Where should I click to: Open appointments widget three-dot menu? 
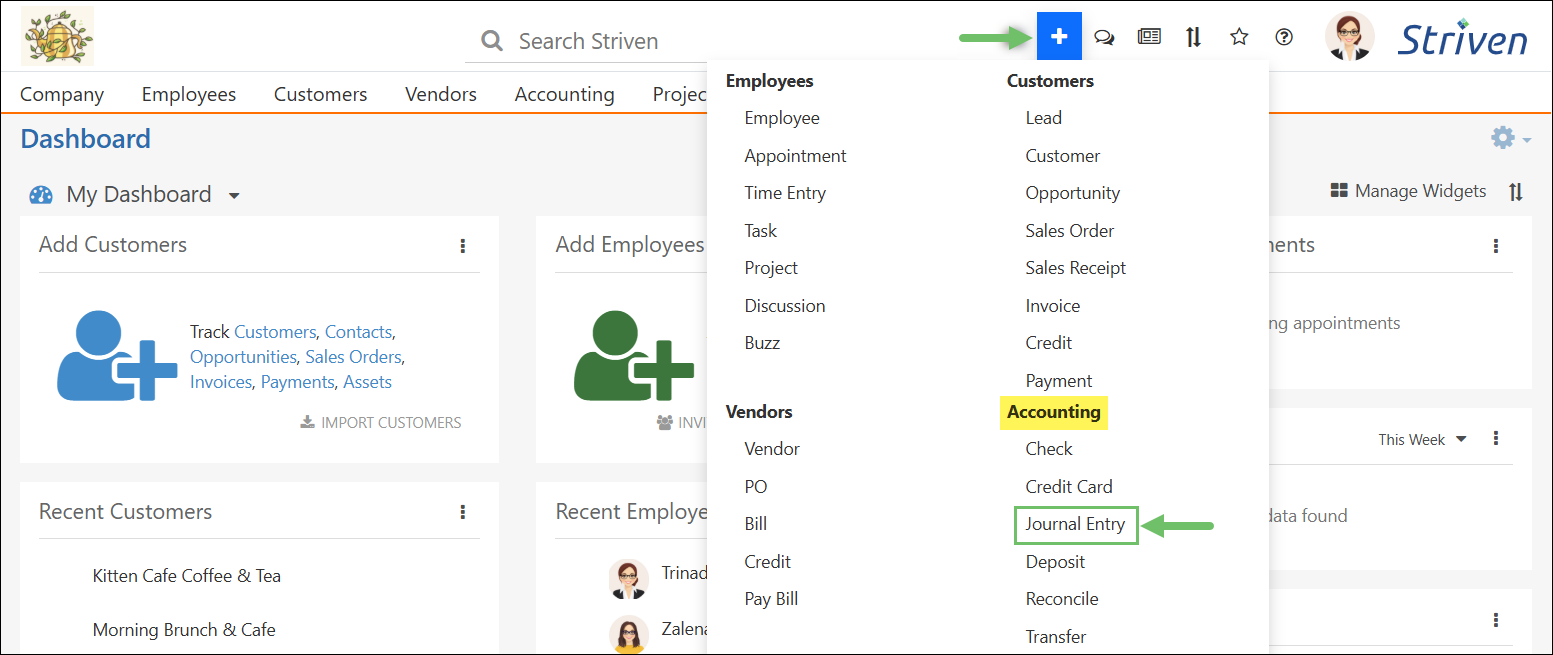pos(1496,245)
